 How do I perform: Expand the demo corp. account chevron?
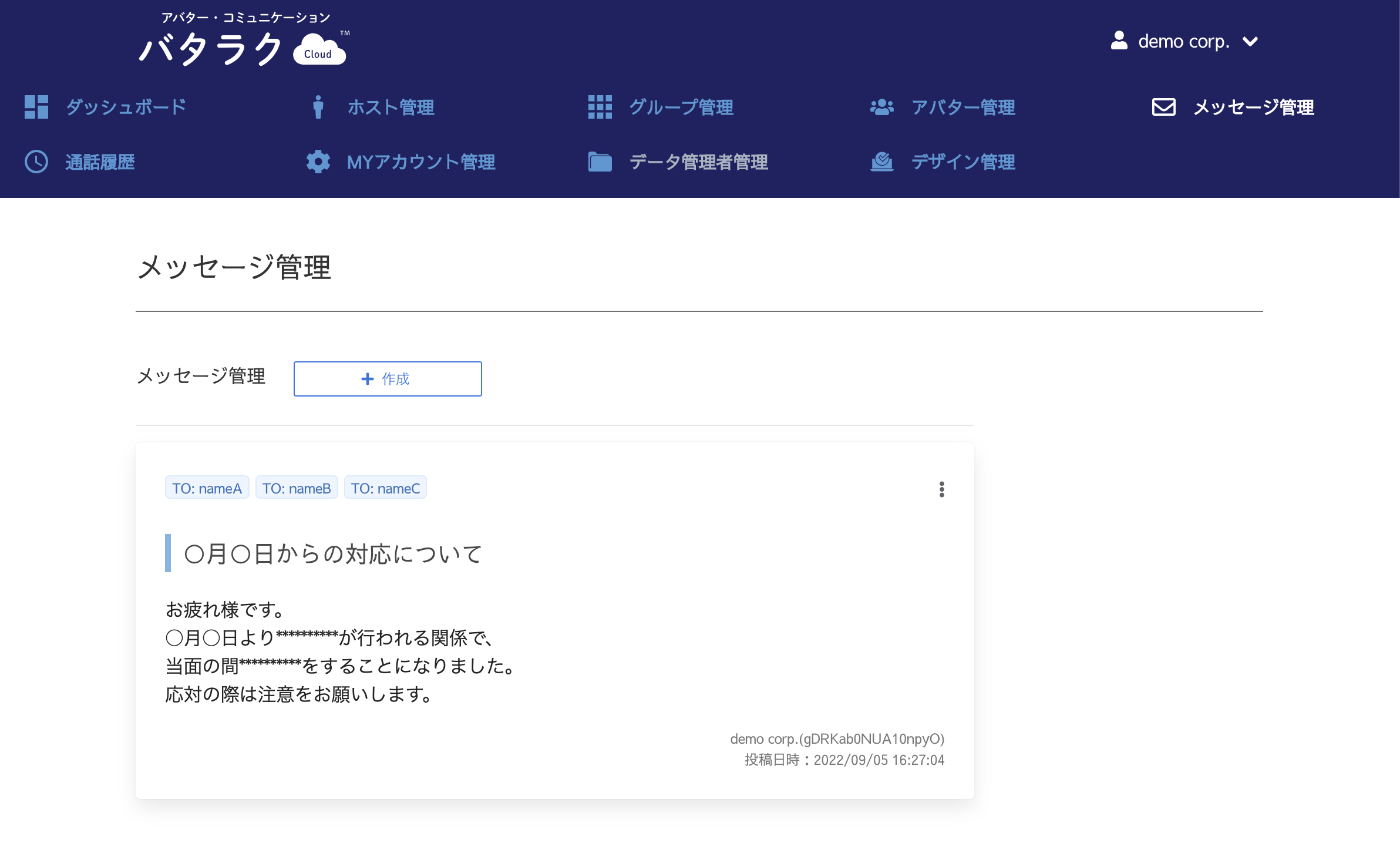[1251, 41]
